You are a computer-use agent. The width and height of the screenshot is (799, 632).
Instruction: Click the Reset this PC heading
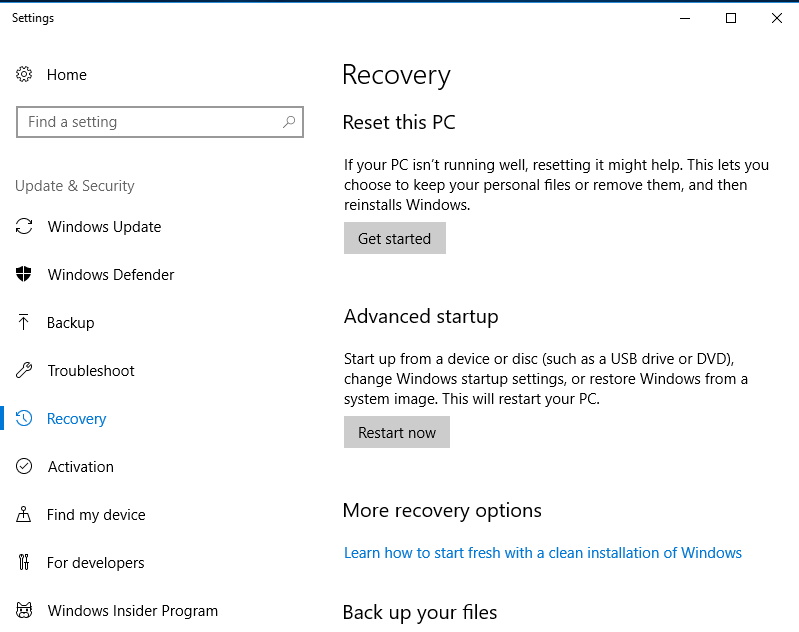[x=399, y=122]
